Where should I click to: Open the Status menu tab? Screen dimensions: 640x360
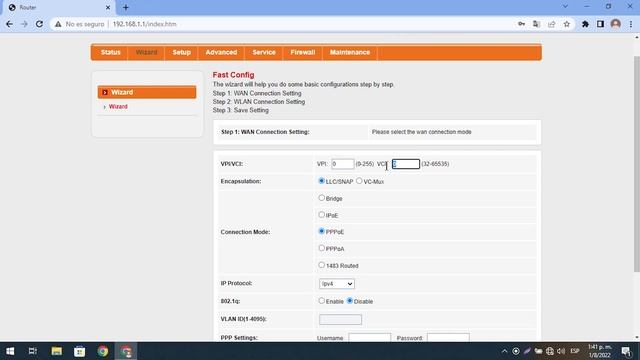pos(111,52)
